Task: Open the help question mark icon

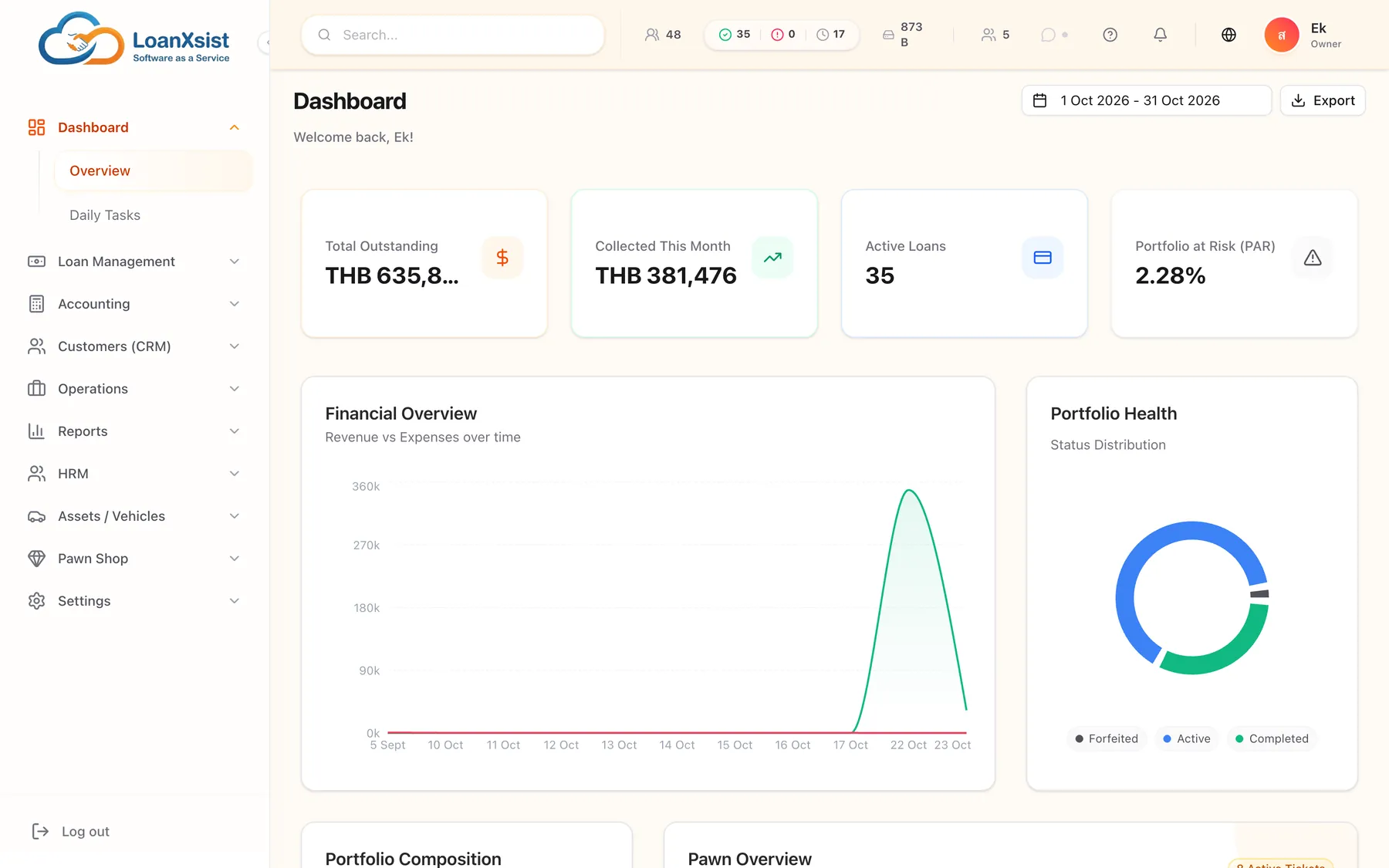Action: coord(1110,35)
